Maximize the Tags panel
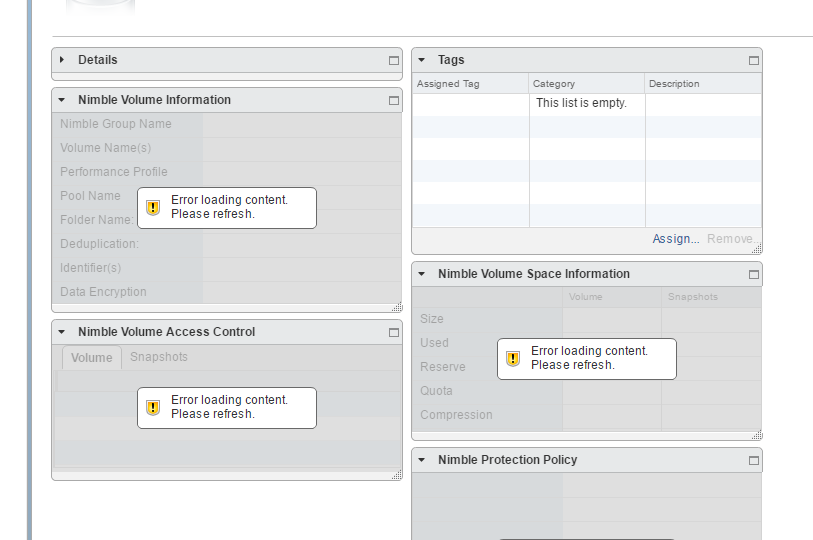 tap(753, 61)
